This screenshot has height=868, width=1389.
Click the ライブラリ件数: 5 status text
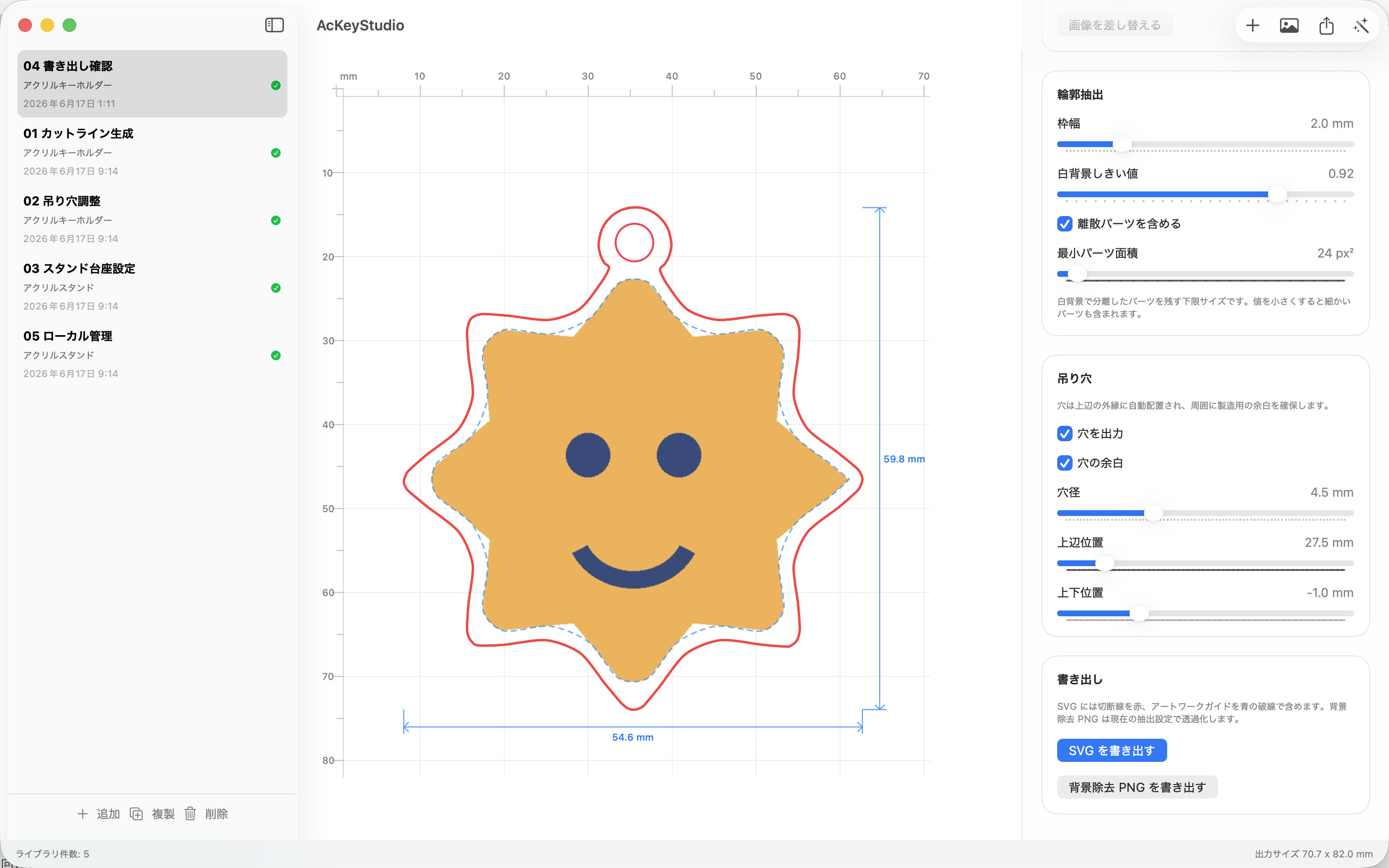tap(52, 854)
